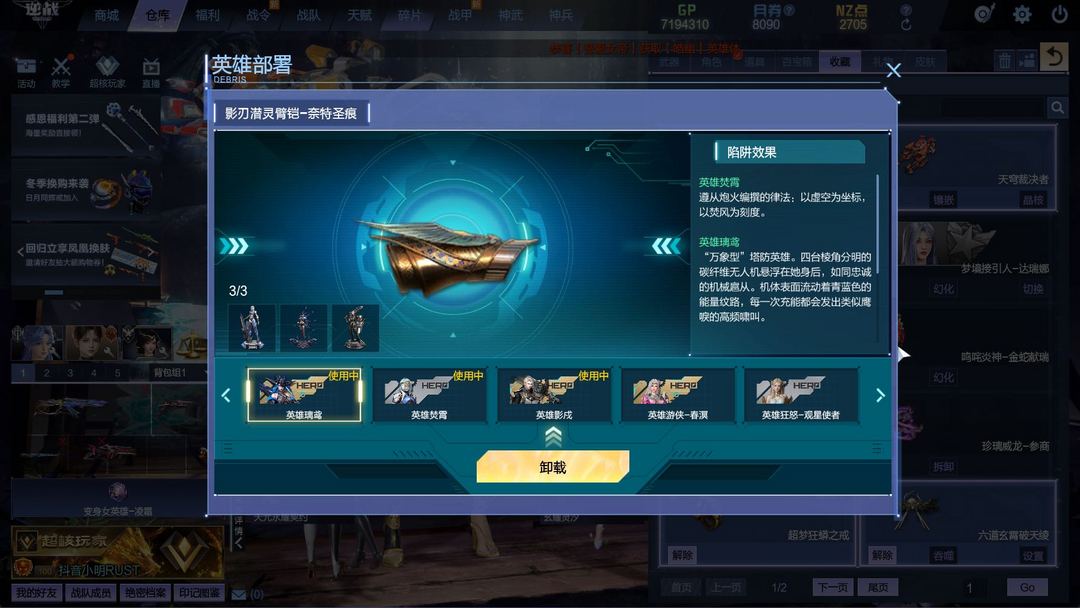
Task: Click the search magnifier icon
Action: [1057, 107]
